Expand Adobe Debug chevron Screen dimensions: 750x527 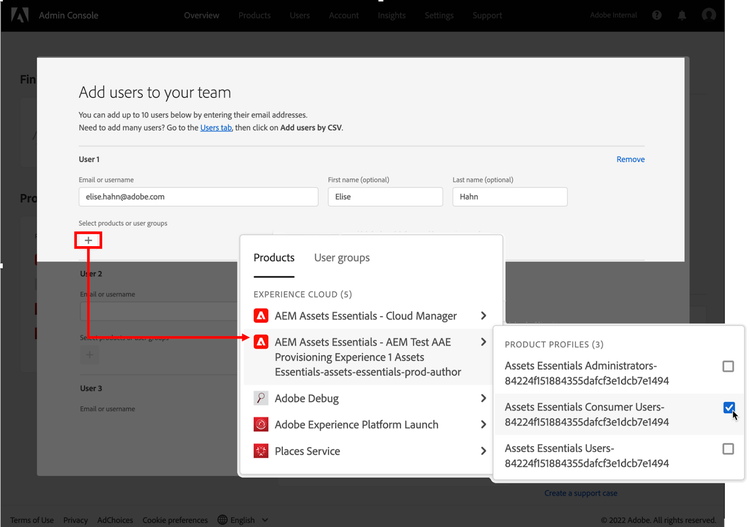(x=483, y=398)
